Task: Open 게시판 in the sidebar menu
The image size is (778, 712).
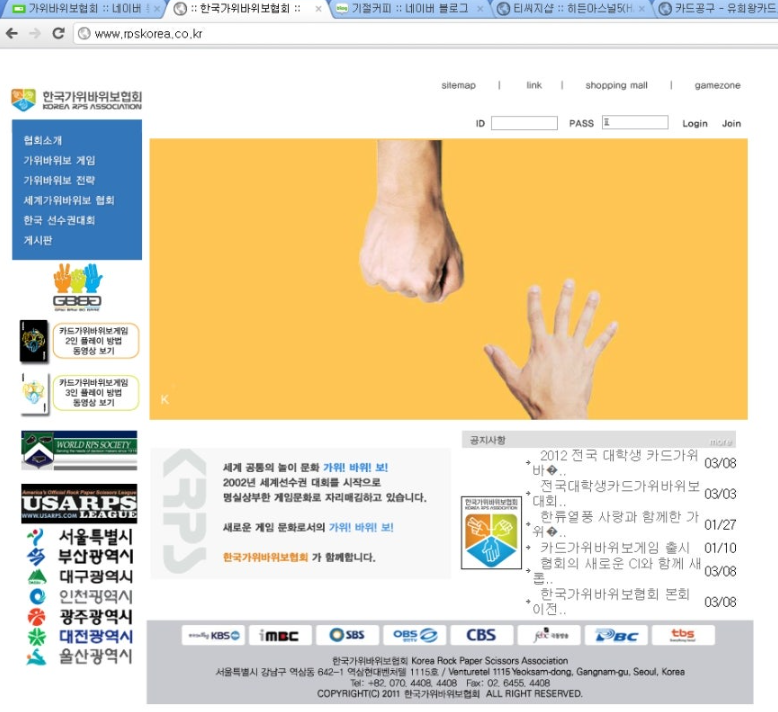Action: [x=38, y=240]
